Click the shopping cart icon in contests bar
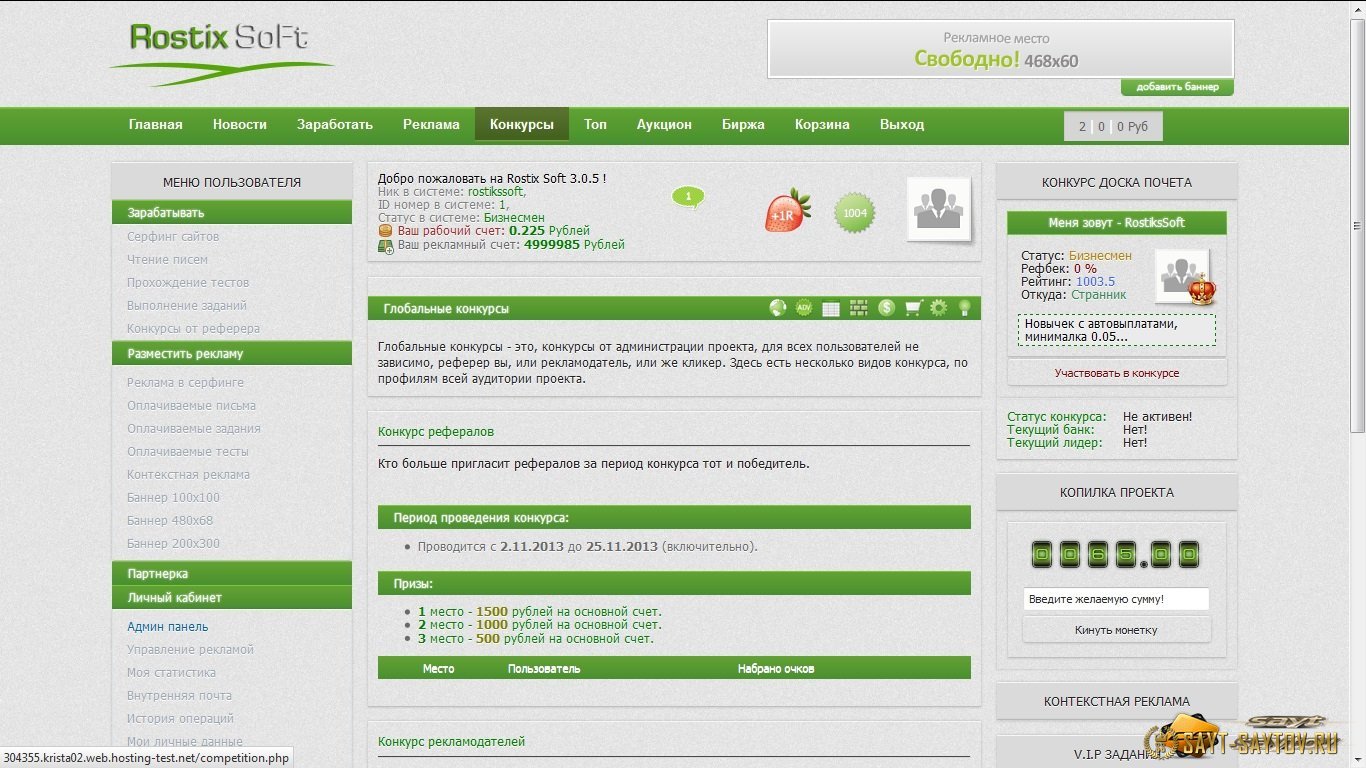Viewport: 1366px width, 768px height. tap(912, 308)
